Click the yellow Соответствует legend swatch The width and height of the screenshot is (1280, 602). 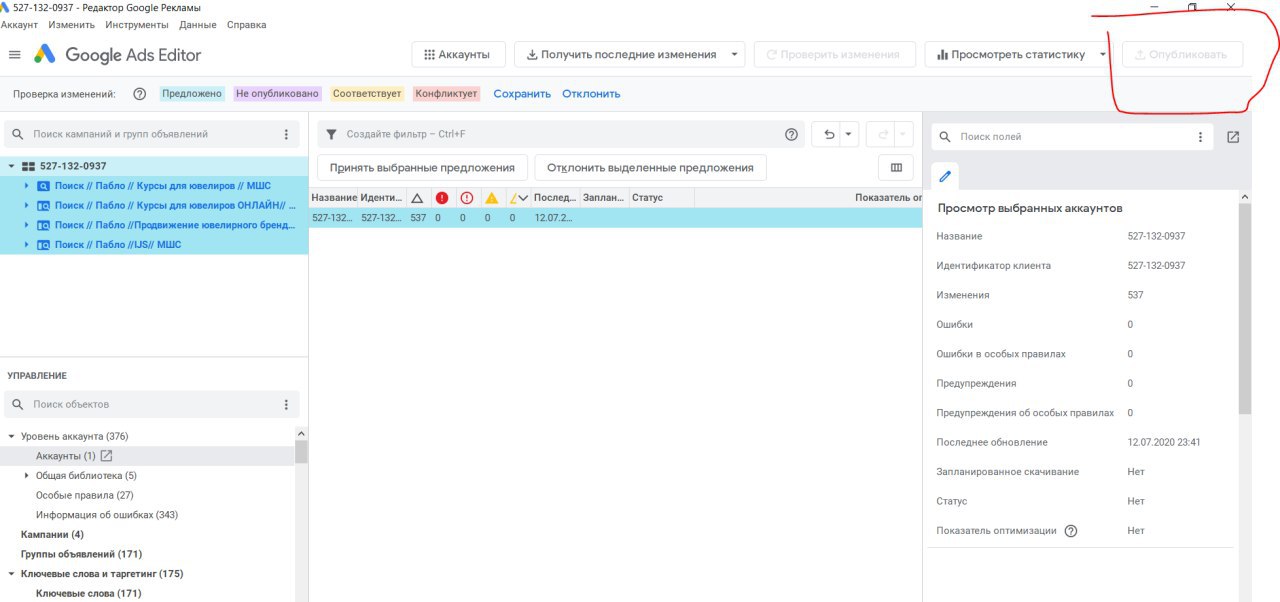pos(367,94)
